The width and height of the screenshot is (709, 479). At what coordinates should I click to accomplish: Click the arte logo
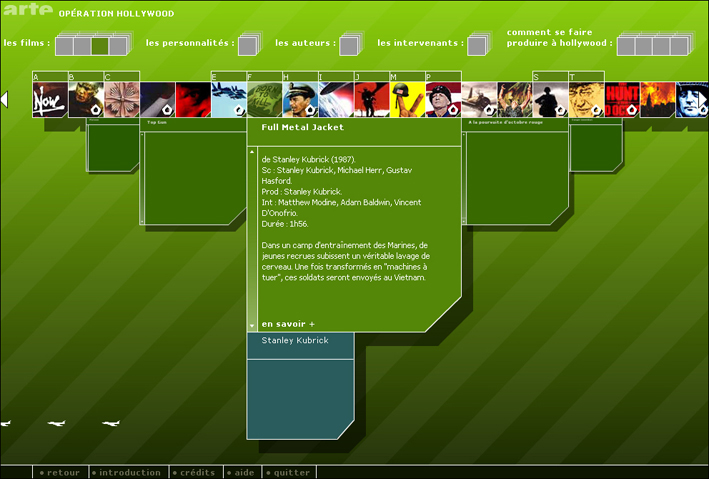pos(28,9)
